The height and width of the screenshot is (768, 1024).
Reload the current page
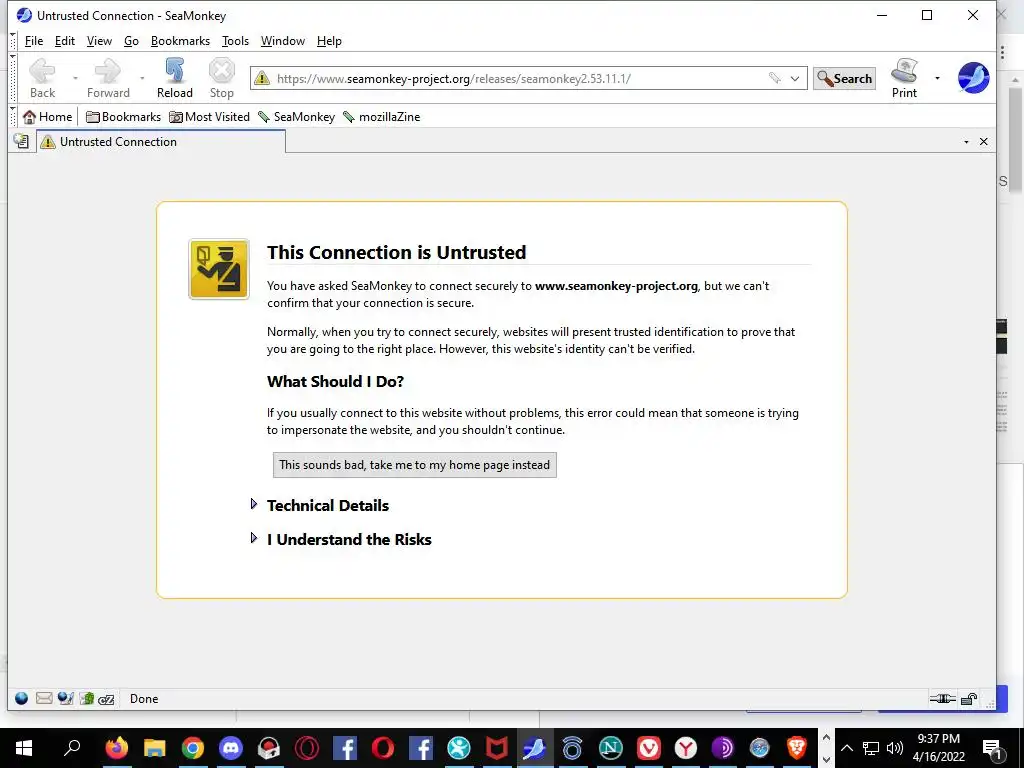pyautogui.click(x=174, y=78)
